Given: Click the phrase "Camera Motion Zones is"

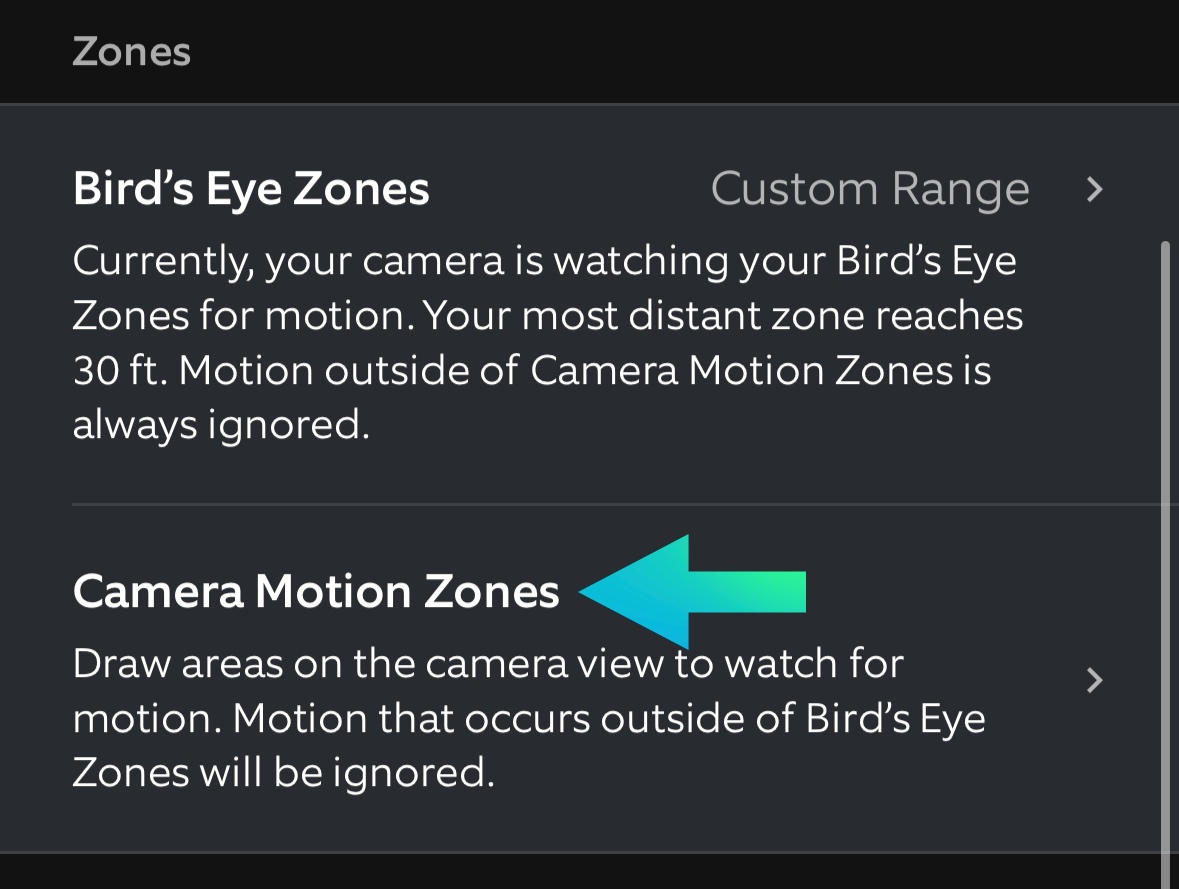Looking at the screenshot, I should point(760,371).
